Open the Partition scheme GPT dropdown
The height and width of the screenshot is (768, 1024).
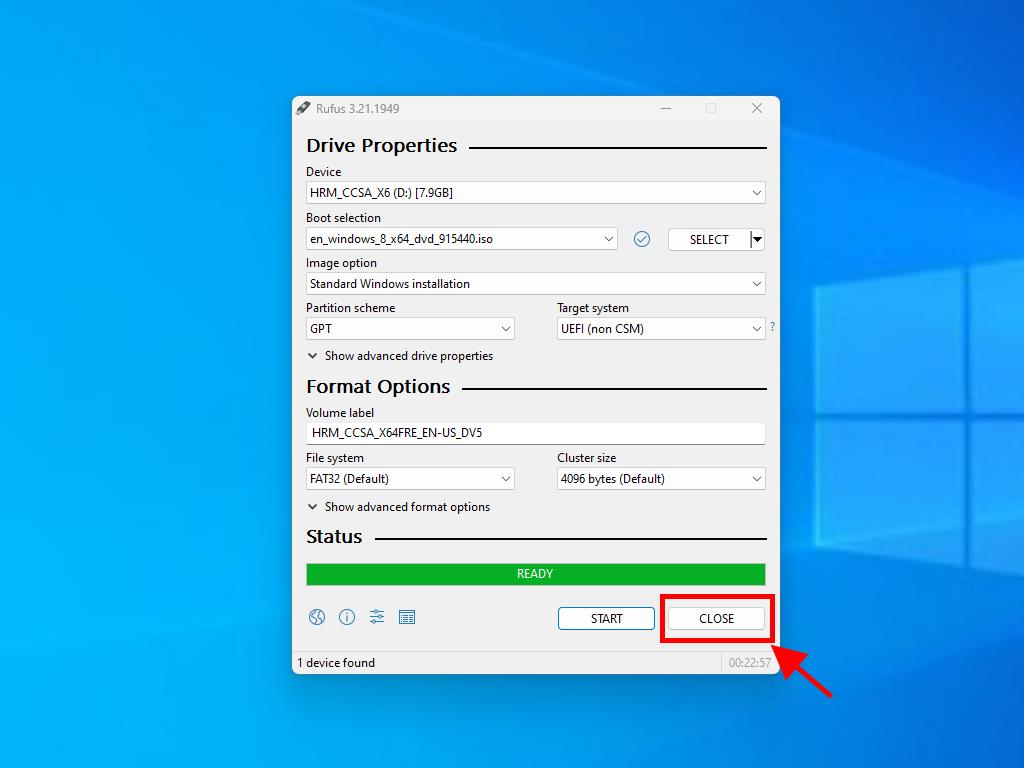(410, 329)
